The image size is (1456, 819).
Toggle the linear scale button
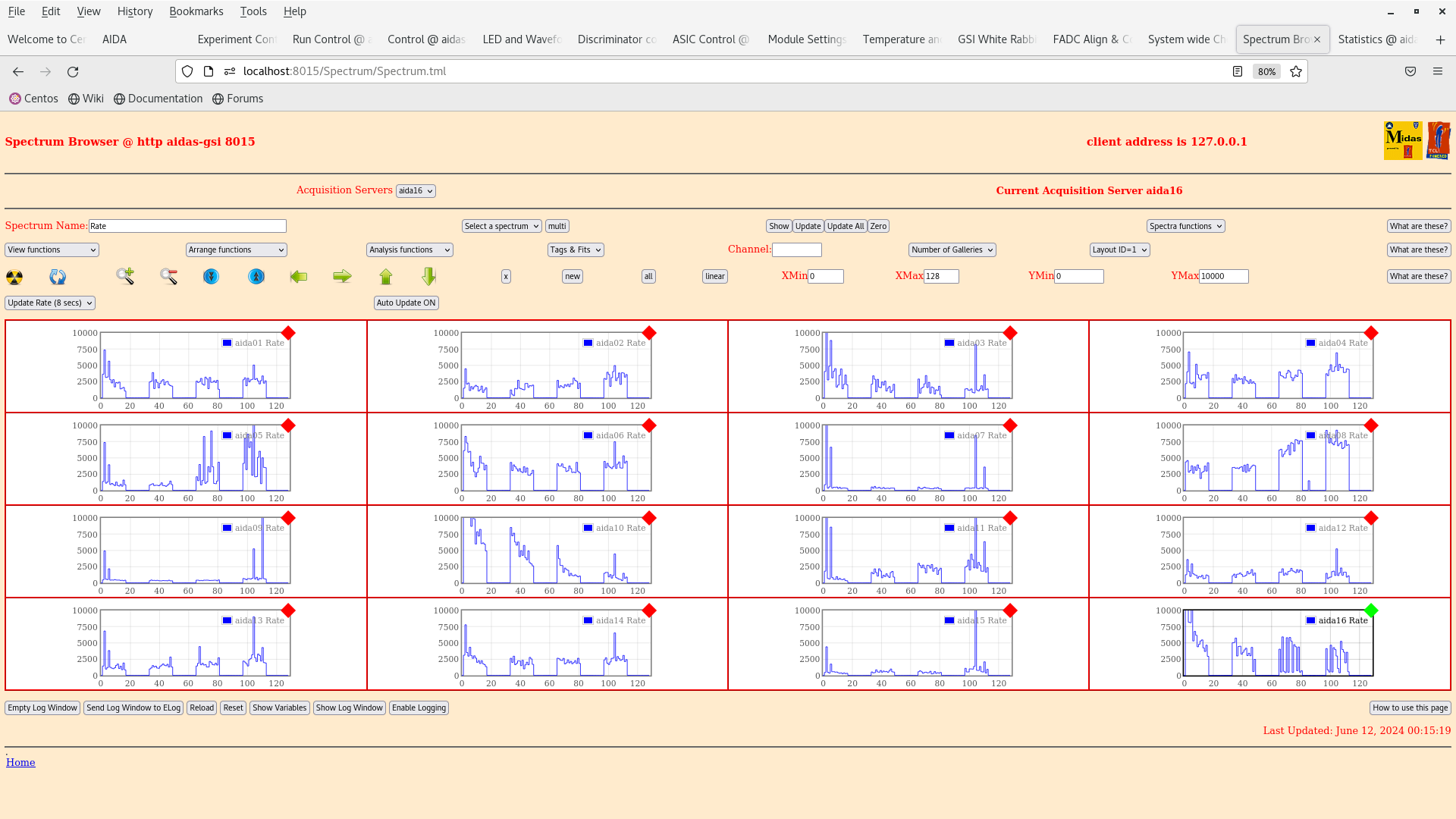[x=714, y=277]
